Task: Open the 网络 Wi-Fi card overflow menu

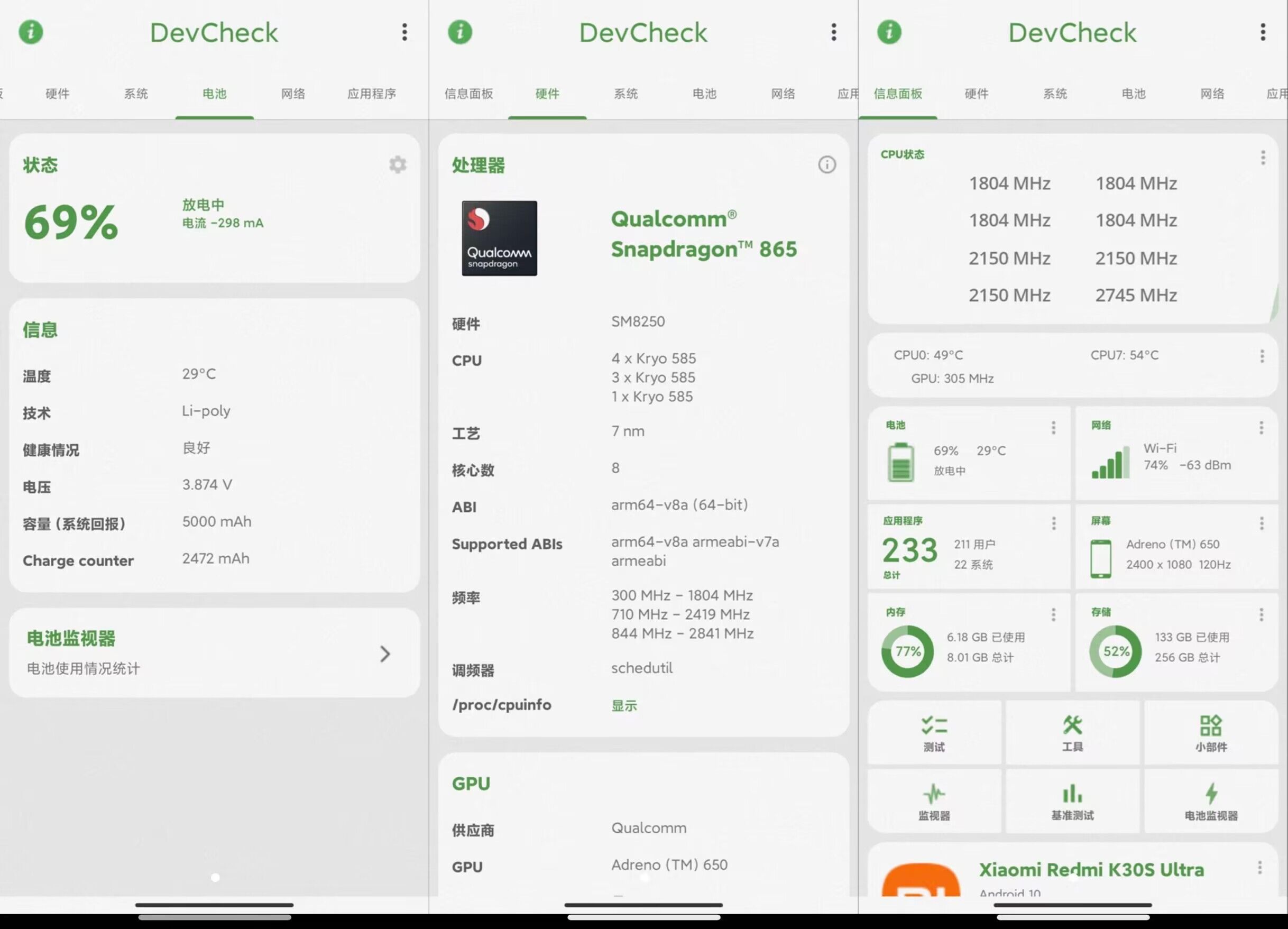Action: [x=1261, y=428]
